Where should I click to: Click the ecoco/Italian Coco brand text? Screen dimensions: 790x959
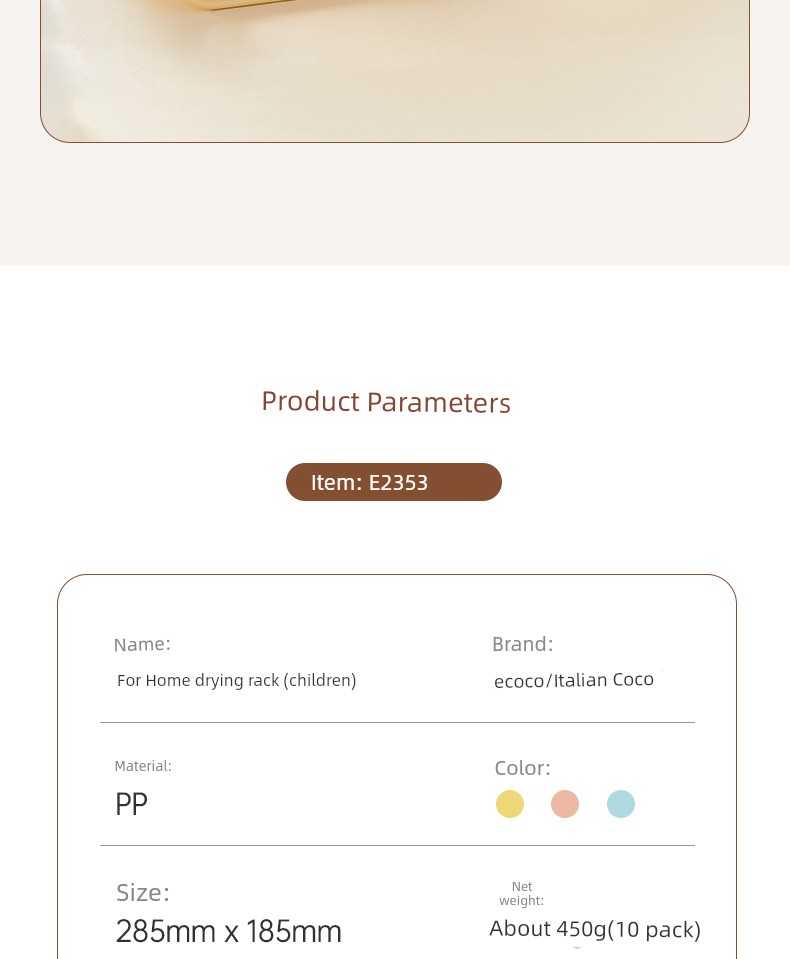(x=574, y=680)
